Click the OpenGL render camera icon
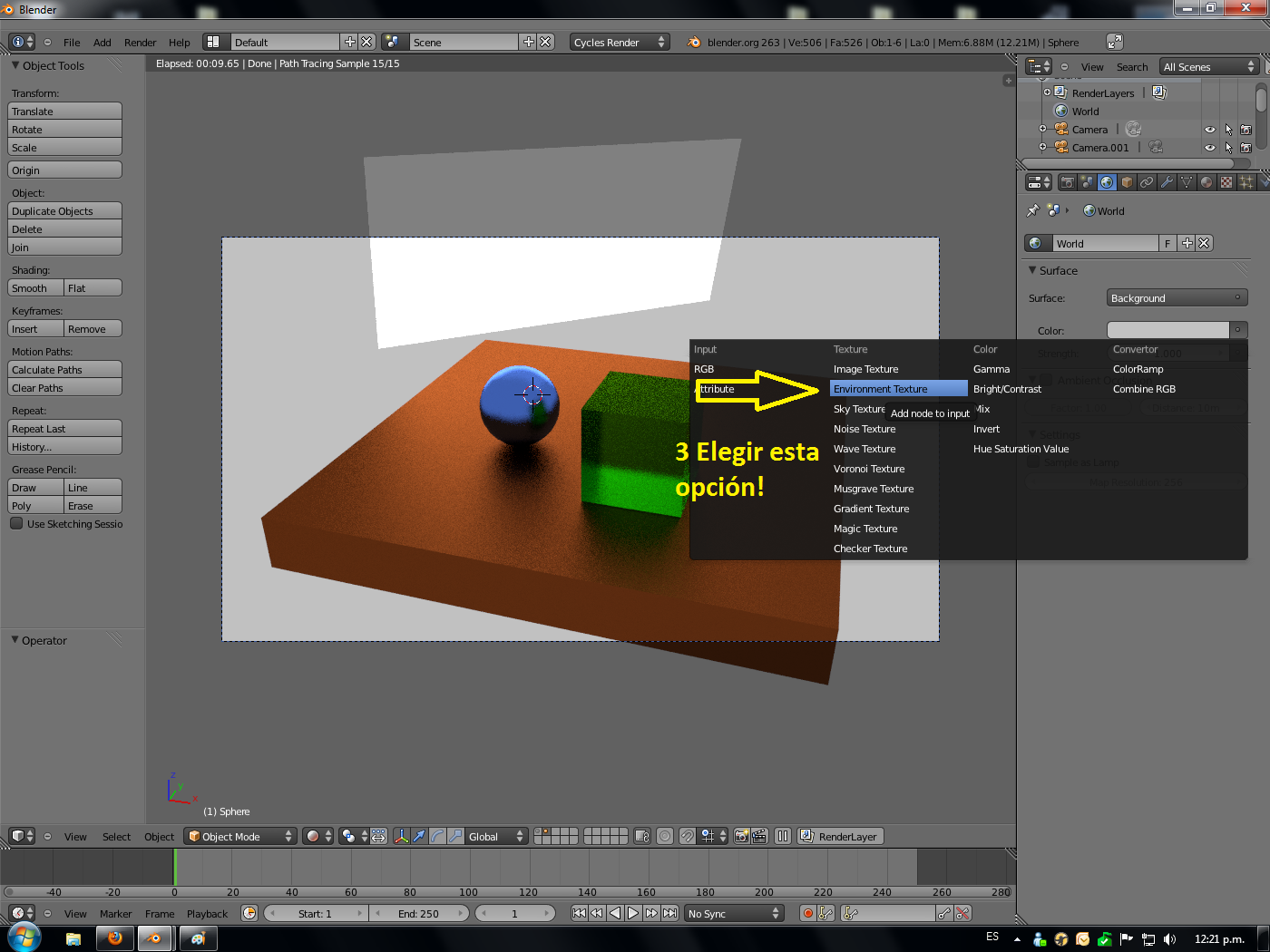Image resolution: width=1270 pixels, height=952 pixels. 741,836
